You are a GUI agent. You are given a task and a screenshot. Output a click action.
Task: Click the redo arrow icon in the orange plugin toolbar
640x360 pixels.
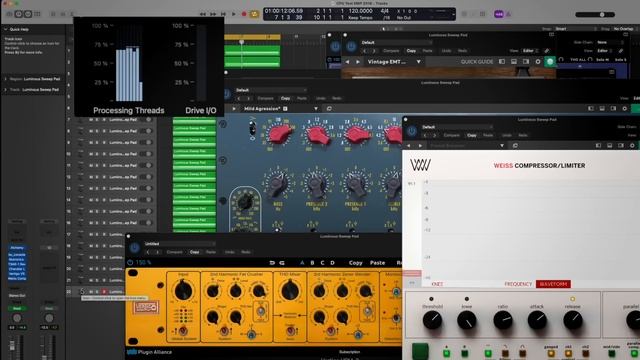coord(282,263)
